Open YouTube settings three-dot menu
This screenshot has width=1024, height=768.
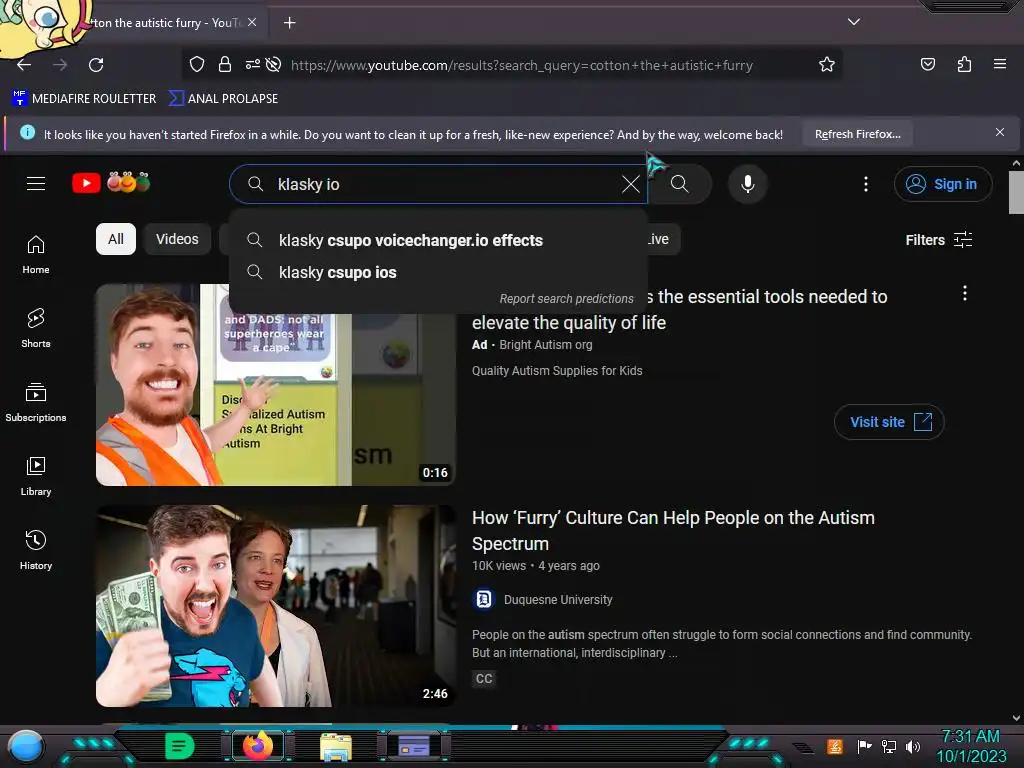pos(866,184)
